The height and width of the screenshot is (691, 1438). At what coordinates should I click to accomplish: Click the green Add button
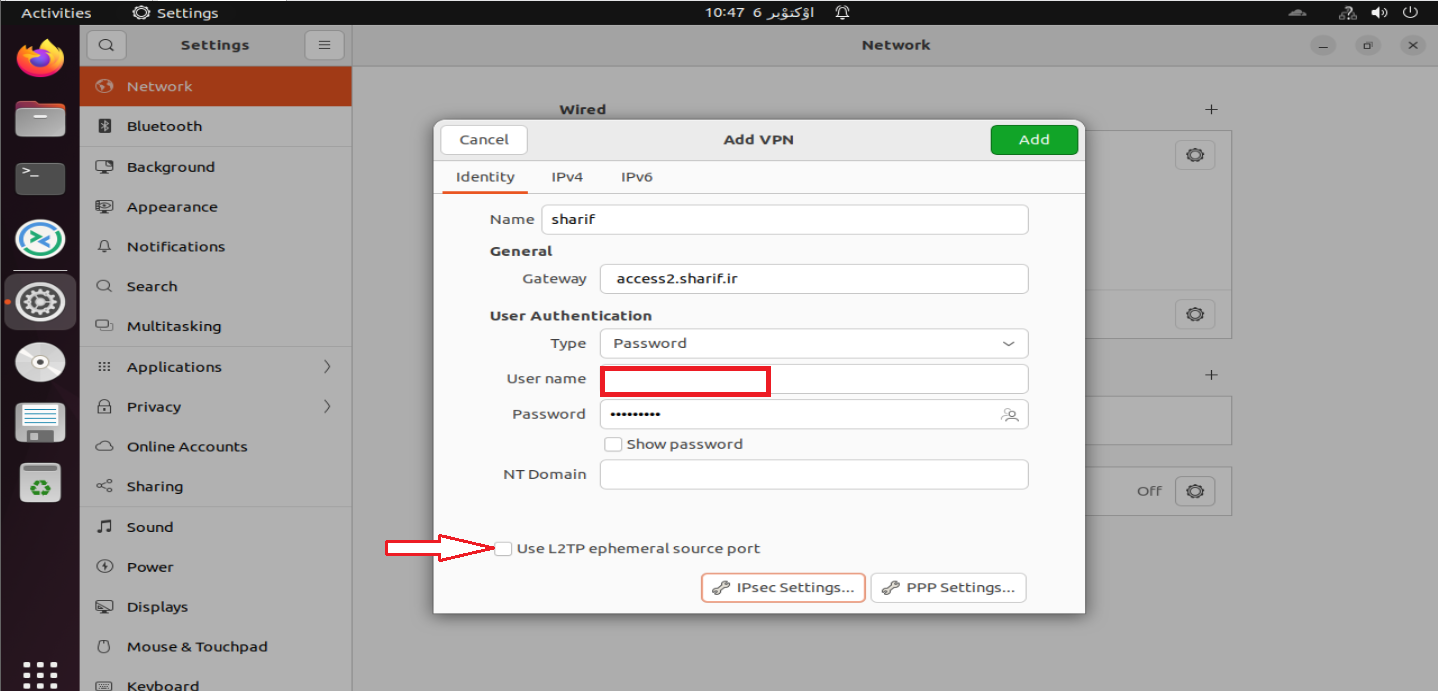click(x=1033, y=140)
